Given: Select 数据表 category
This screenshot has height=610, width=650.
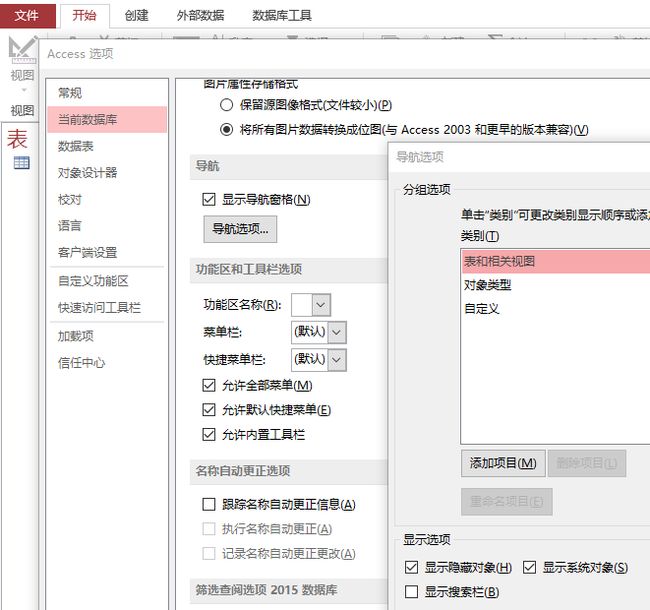Looking at the screenshot, I should [x=107, y=146].
